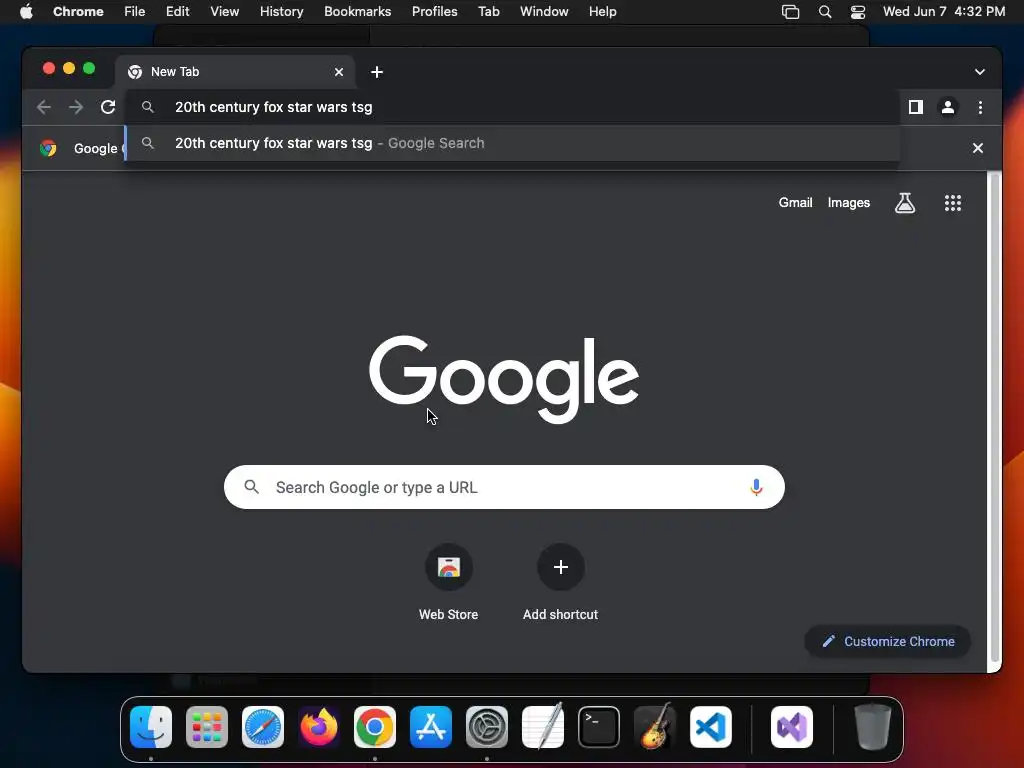
Task: Add a new shortcut tile
Action: pyautogui.click(x=560, y=580)
